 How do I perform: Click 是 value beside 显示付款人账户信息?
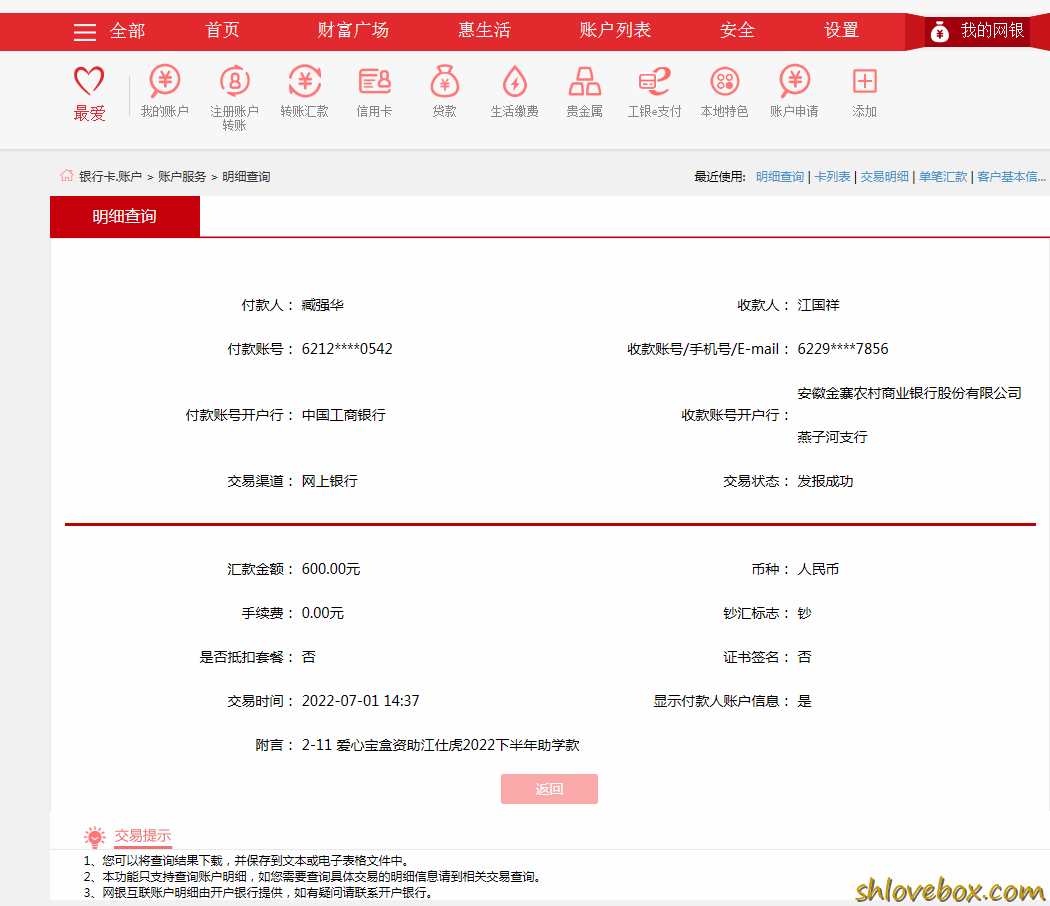(804, 701)
